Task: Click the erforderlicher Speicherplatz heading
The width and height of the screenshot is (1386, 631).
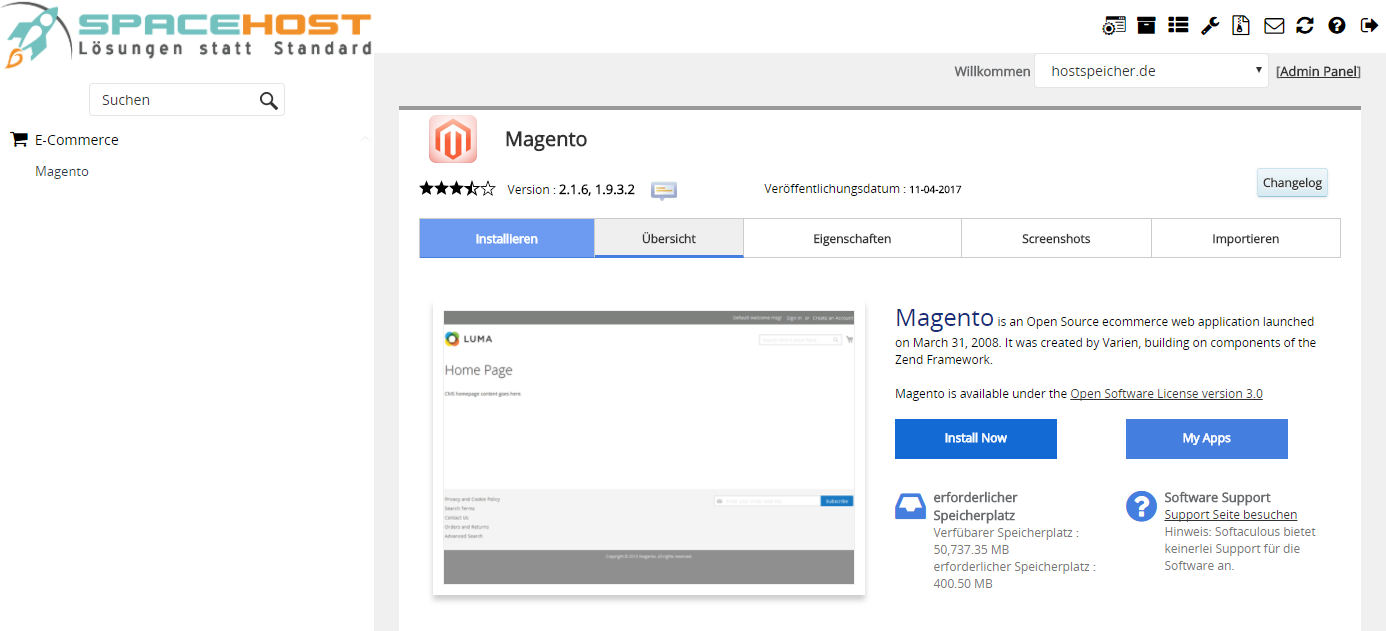Action: (x=975, y=506)
